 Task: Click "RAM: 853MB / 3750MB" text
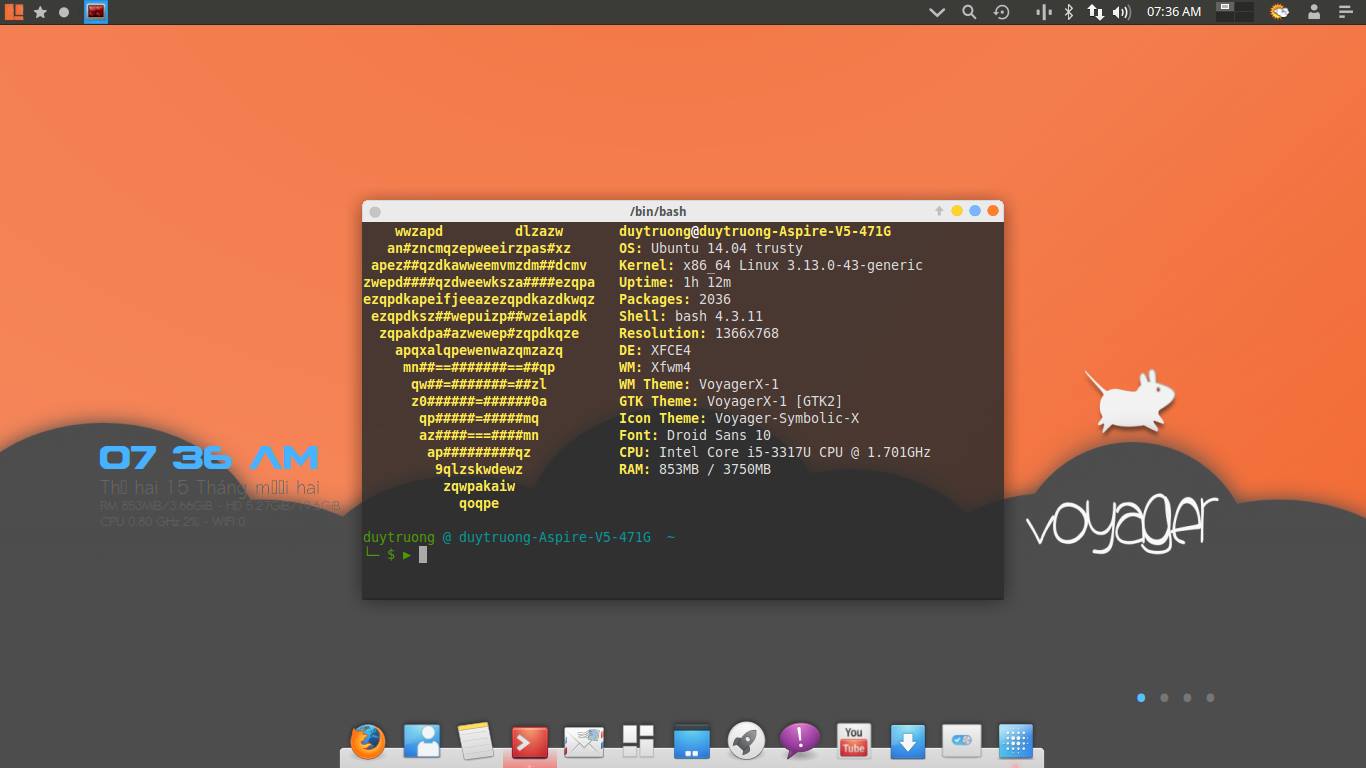coord(695,469)
